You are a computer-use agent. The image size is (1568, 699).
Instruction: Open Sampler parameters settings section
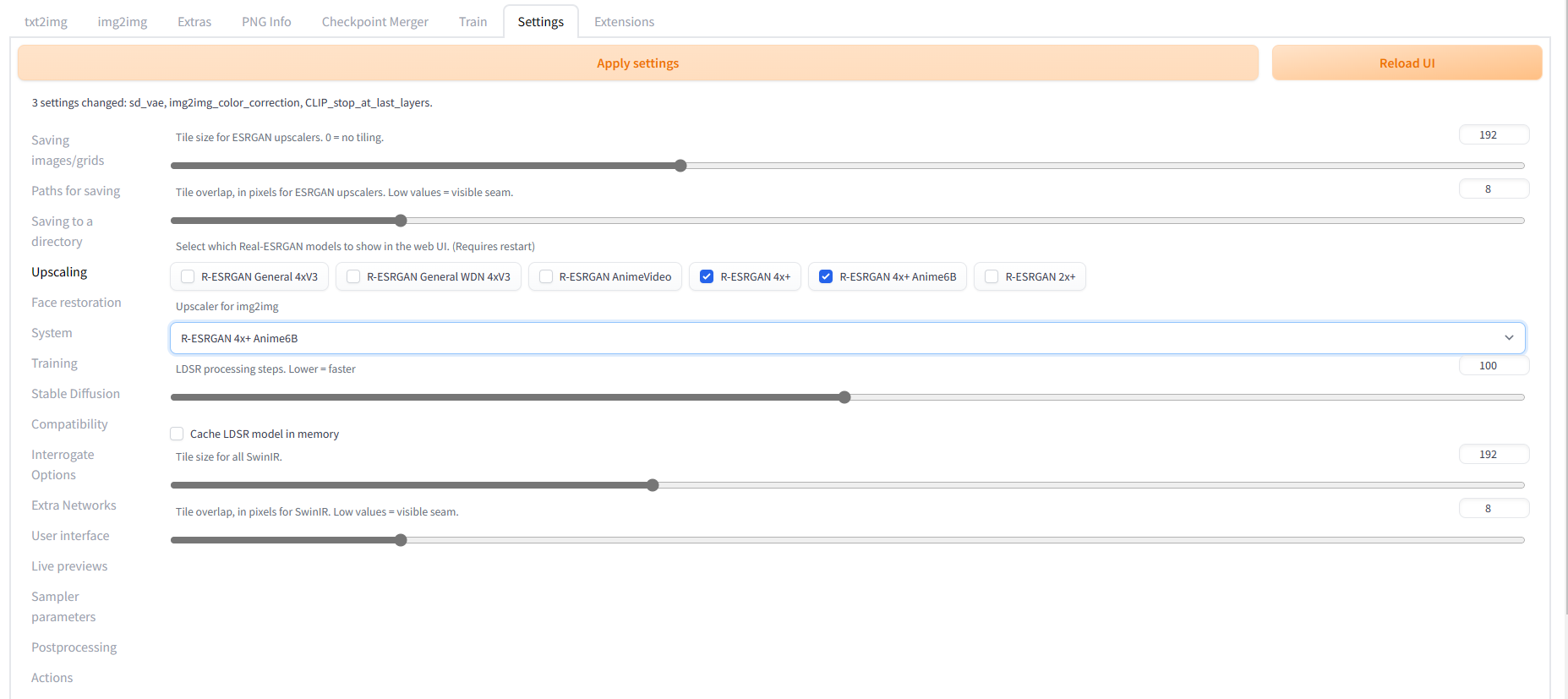[63, 607]
